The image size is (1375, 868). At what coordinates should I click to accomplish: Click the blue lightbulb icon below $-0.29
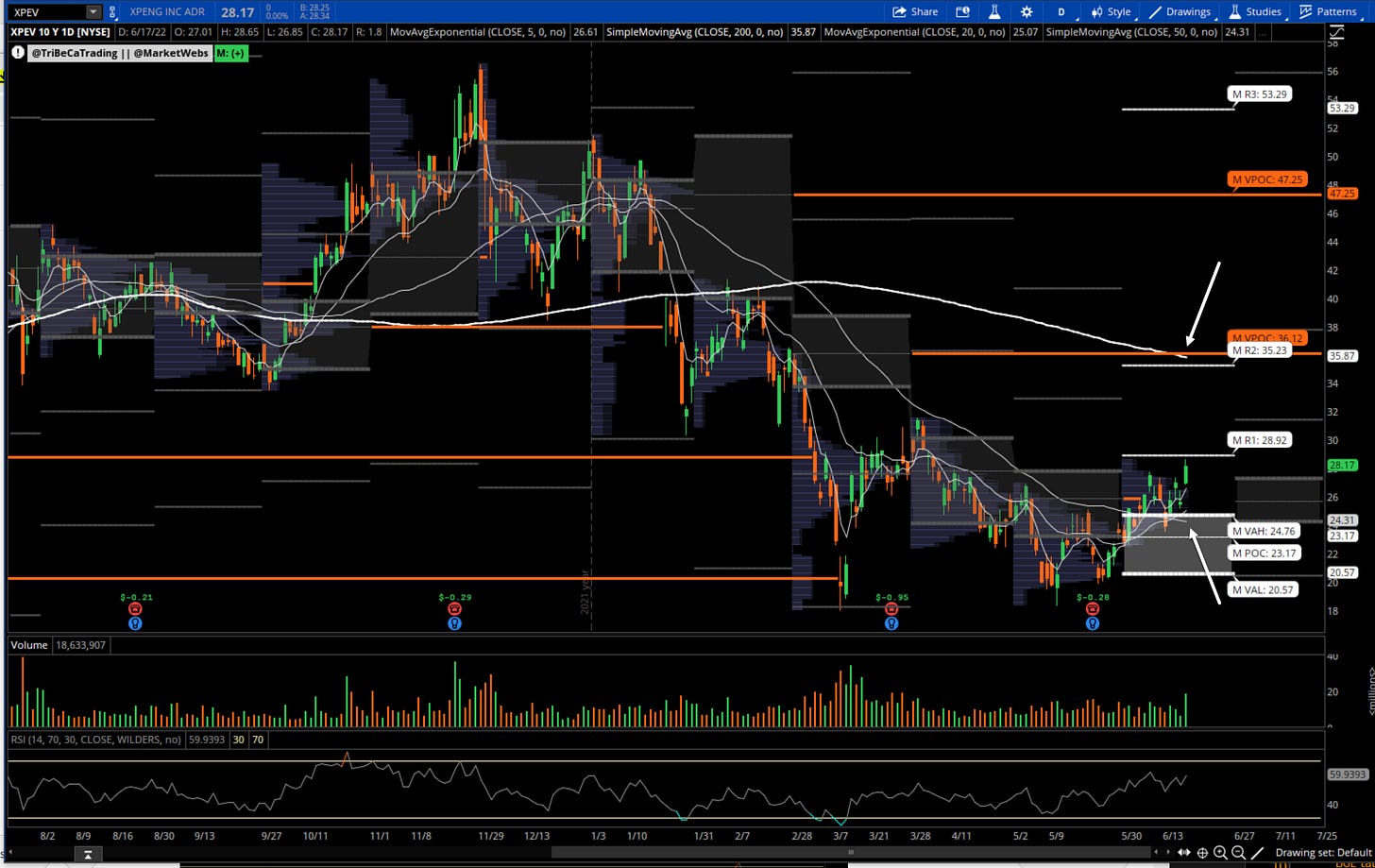(454, 623)
